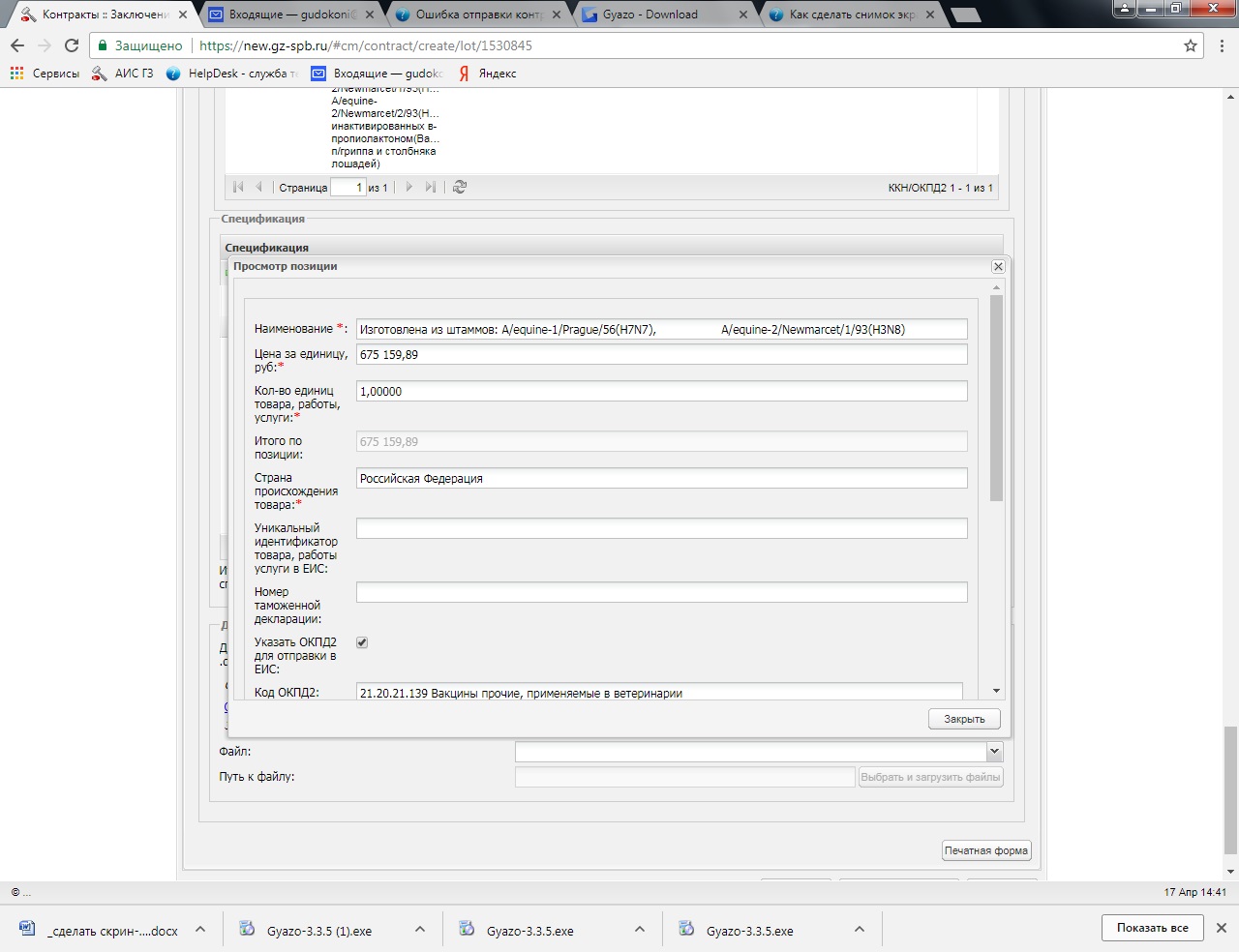Toggle Указать ОКПД2 для отправки в ЕИС checkbox
Viewport: 1239px width, 952px height.
coord(362,642)
